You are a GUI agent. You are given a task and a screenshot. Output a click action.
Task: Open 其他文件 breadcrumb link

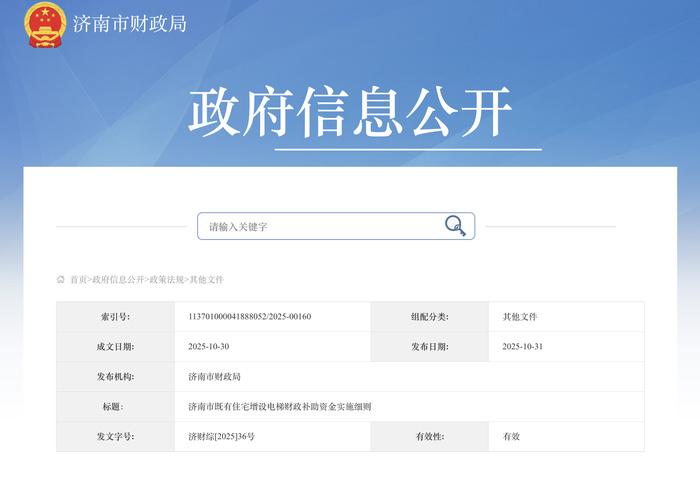click(206, 280)
